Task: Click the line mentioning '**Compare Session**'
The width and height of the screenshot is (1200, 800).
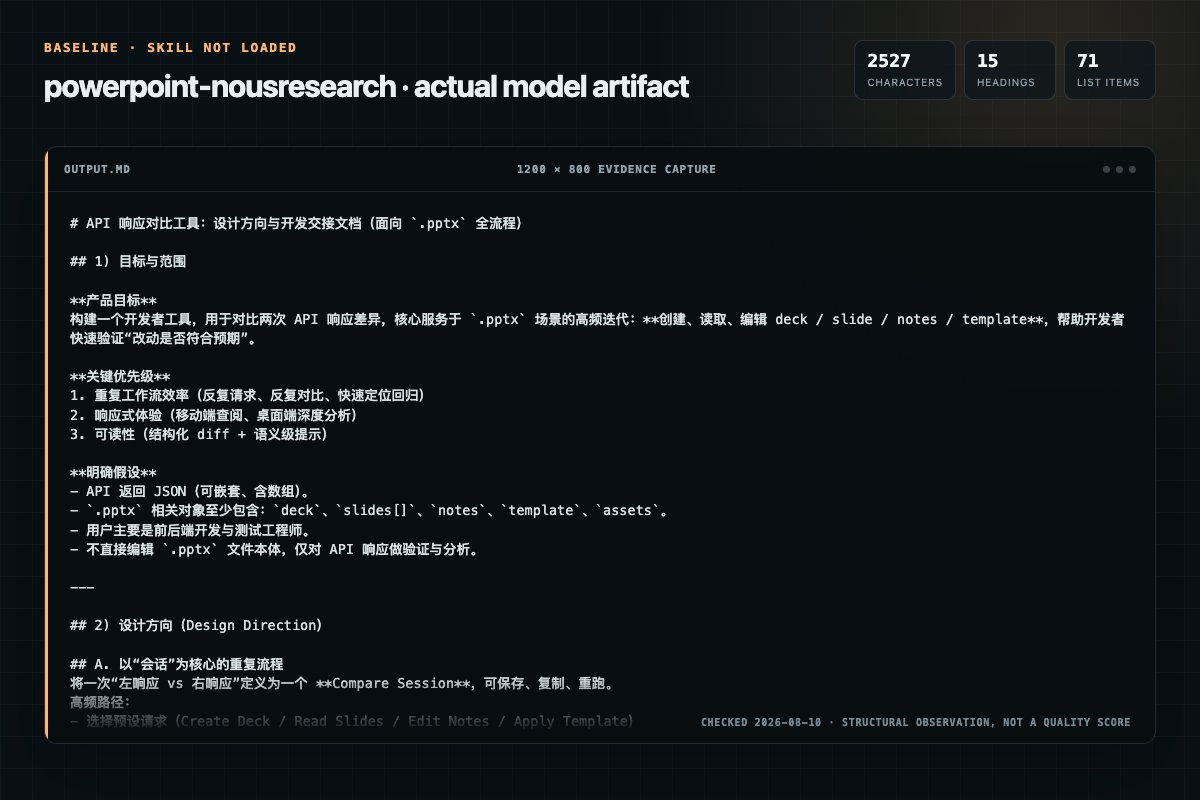Action: (341, 684)
